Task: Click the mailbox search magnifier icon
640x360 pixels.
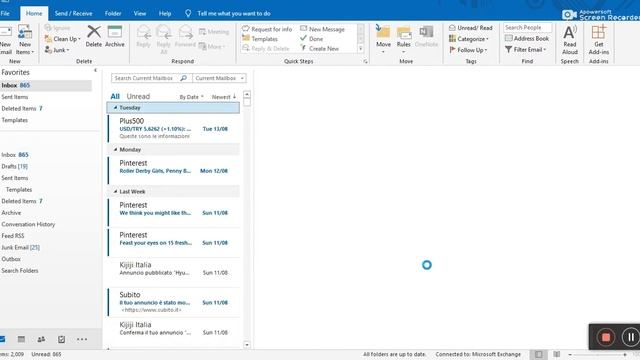Action: [184, 78]
